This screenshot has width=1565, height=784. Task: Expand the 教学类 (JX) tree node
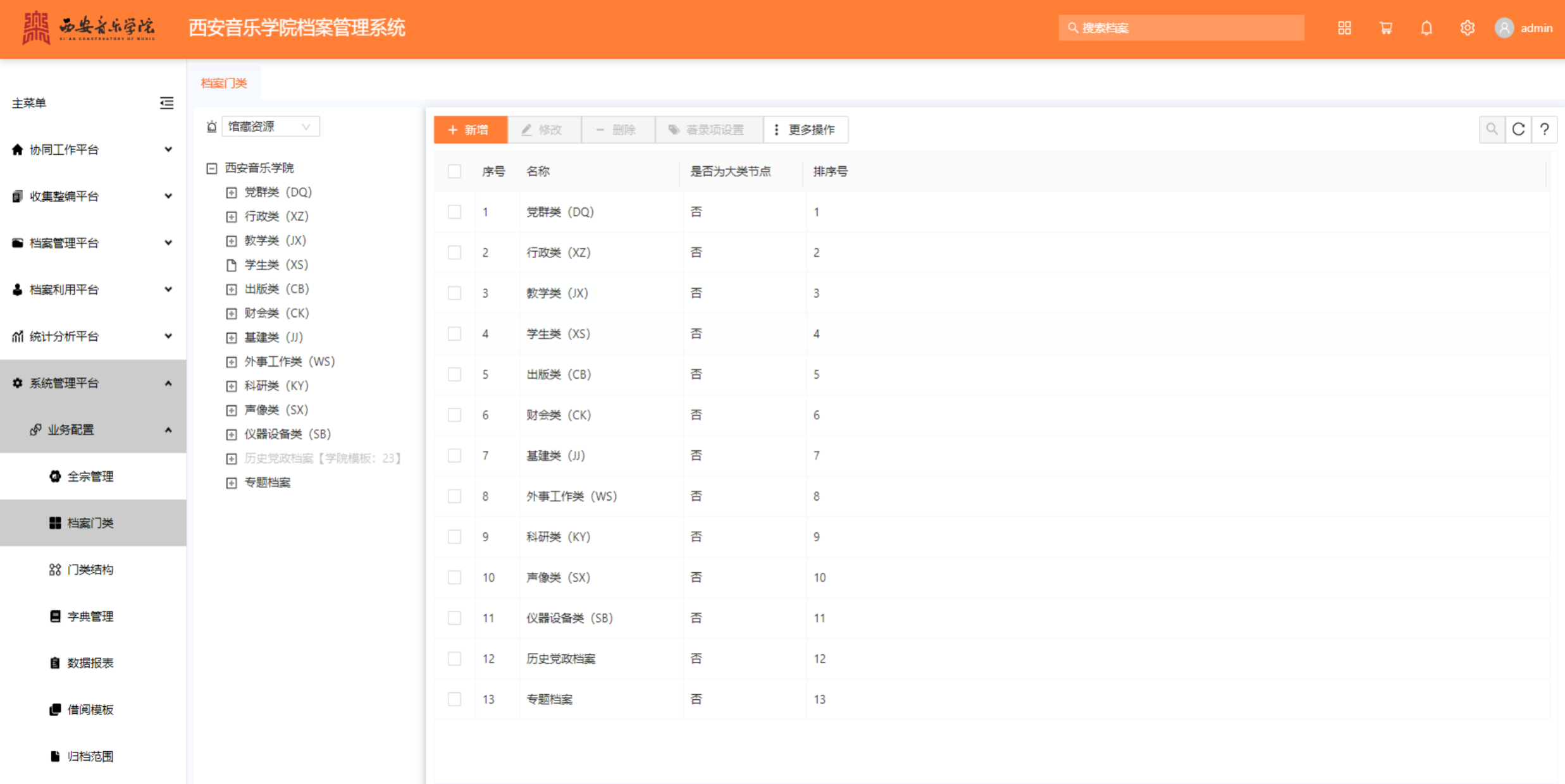[232, 241]
